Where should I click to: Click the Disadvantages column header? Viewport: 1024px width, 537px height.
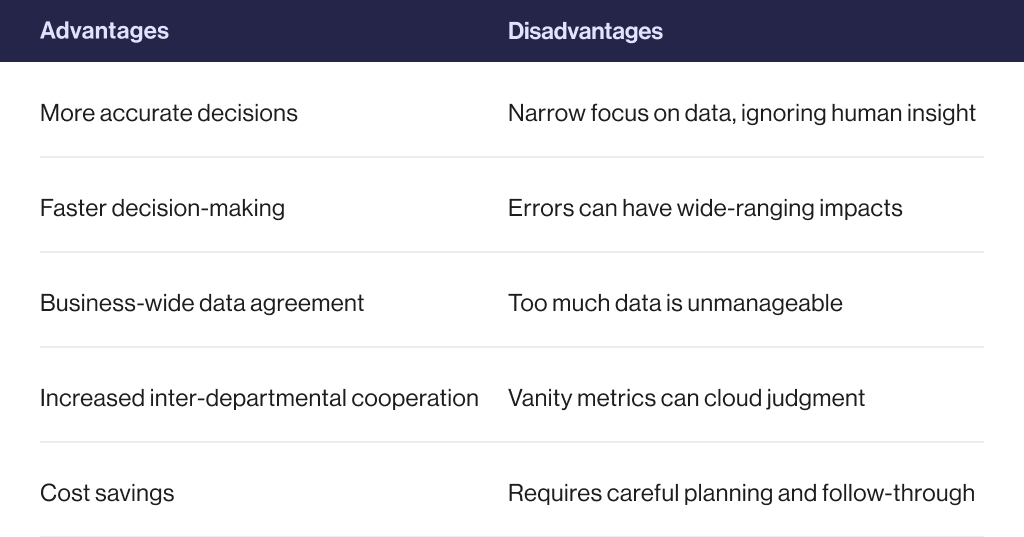click(585, 31)
